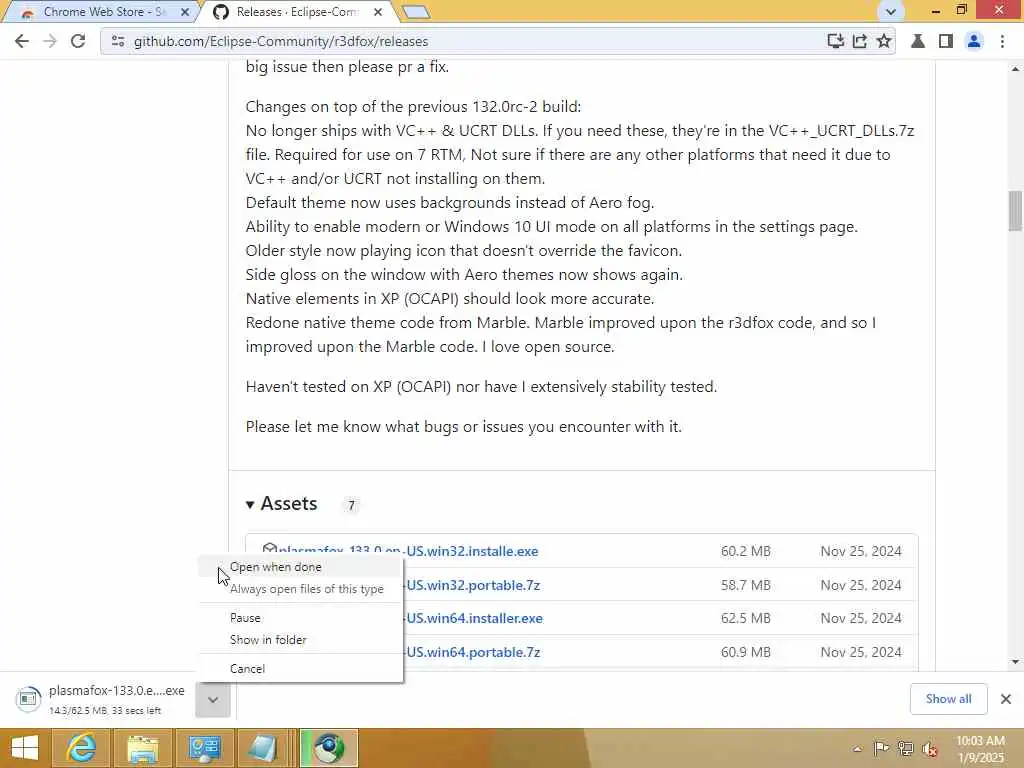Cancel the download via the menu
Viewport: 1024px width, 768px height.
tap(300, 669)
